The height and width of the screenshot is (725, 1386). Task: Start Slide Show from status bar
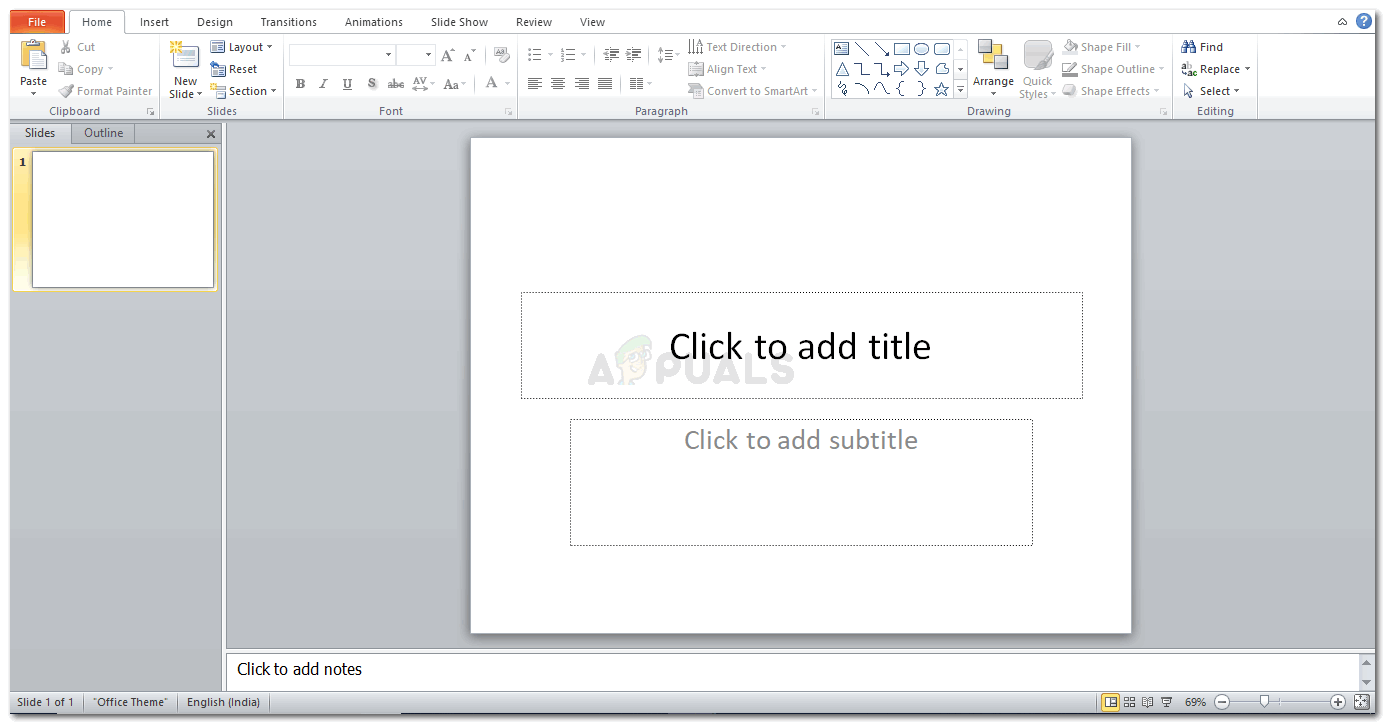pos(1166,702)
